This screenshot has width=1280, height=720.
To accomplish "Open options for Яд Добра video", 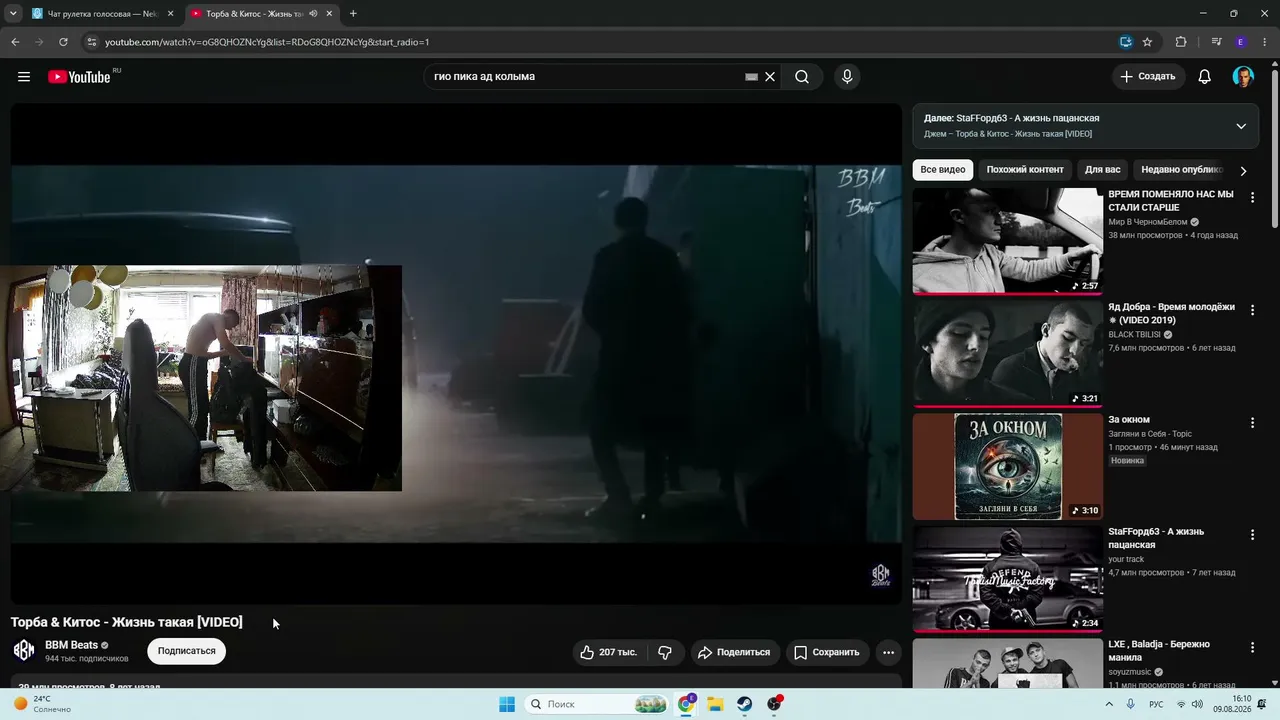I will pyautogui.click(x=1252, y=311).
